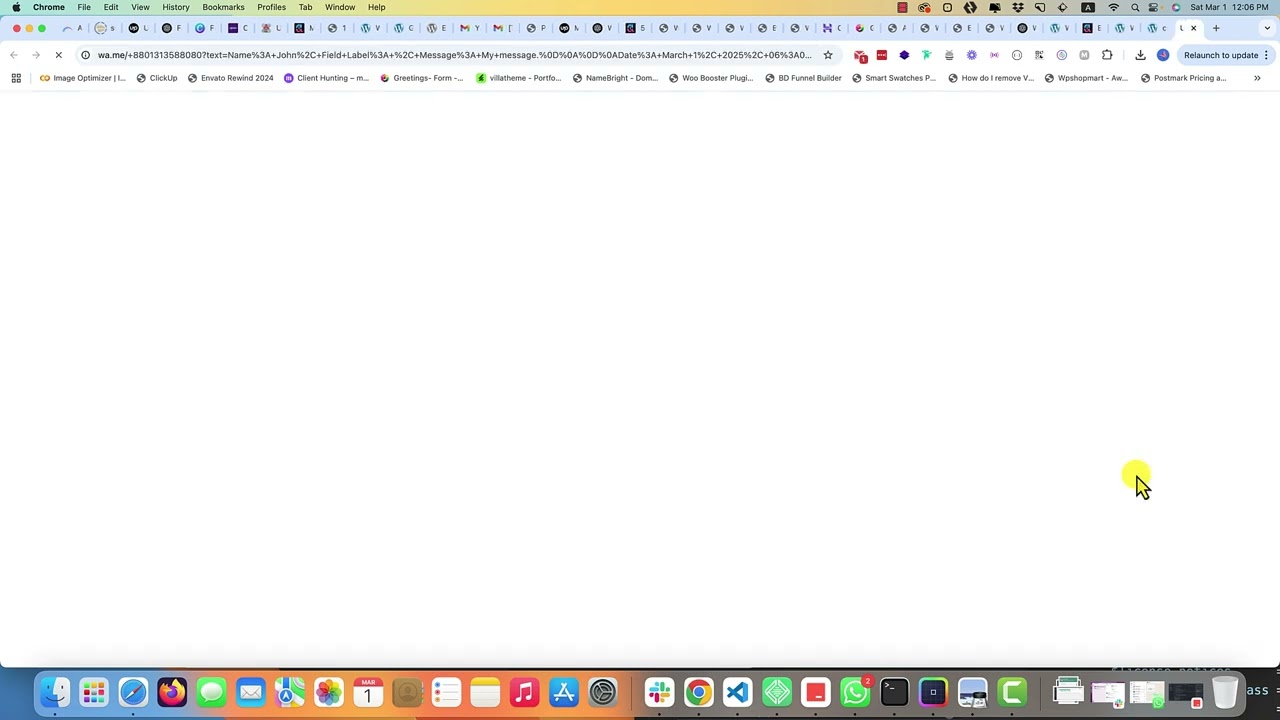This screenshot has height=720, width=1280.
Task: Show hidden bookmarks with the double chevron
Action: (x=1257, y=78)
